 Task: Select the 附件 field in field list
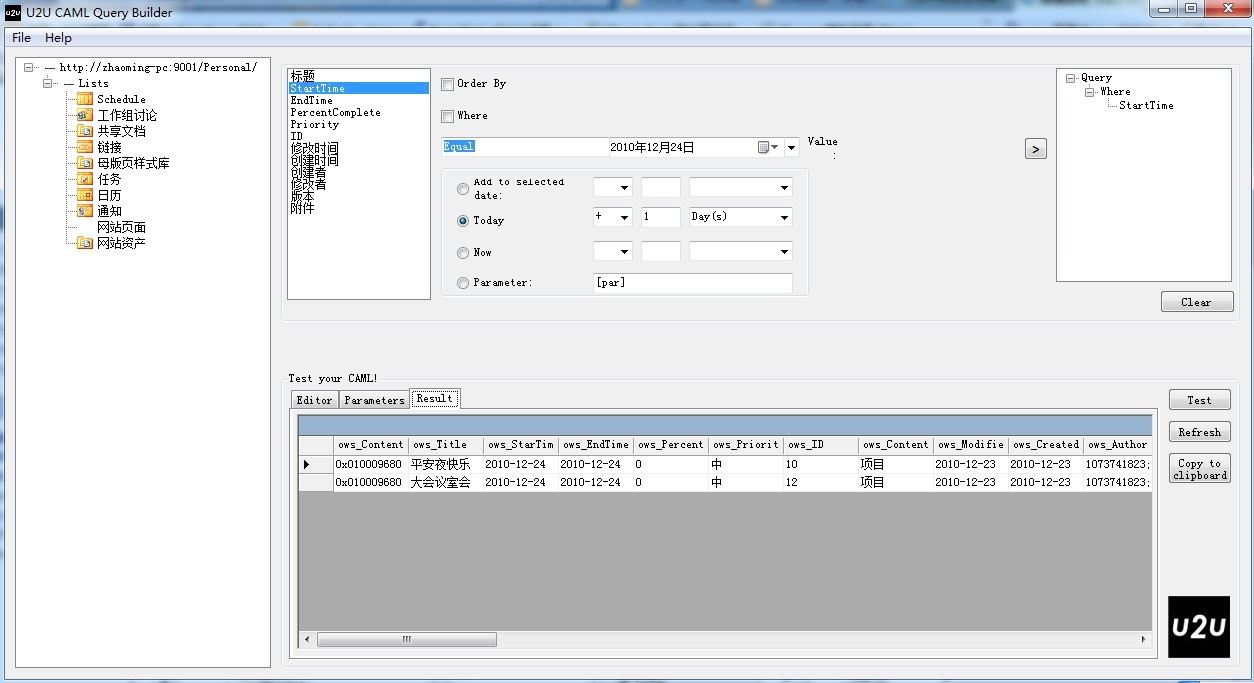302,208
